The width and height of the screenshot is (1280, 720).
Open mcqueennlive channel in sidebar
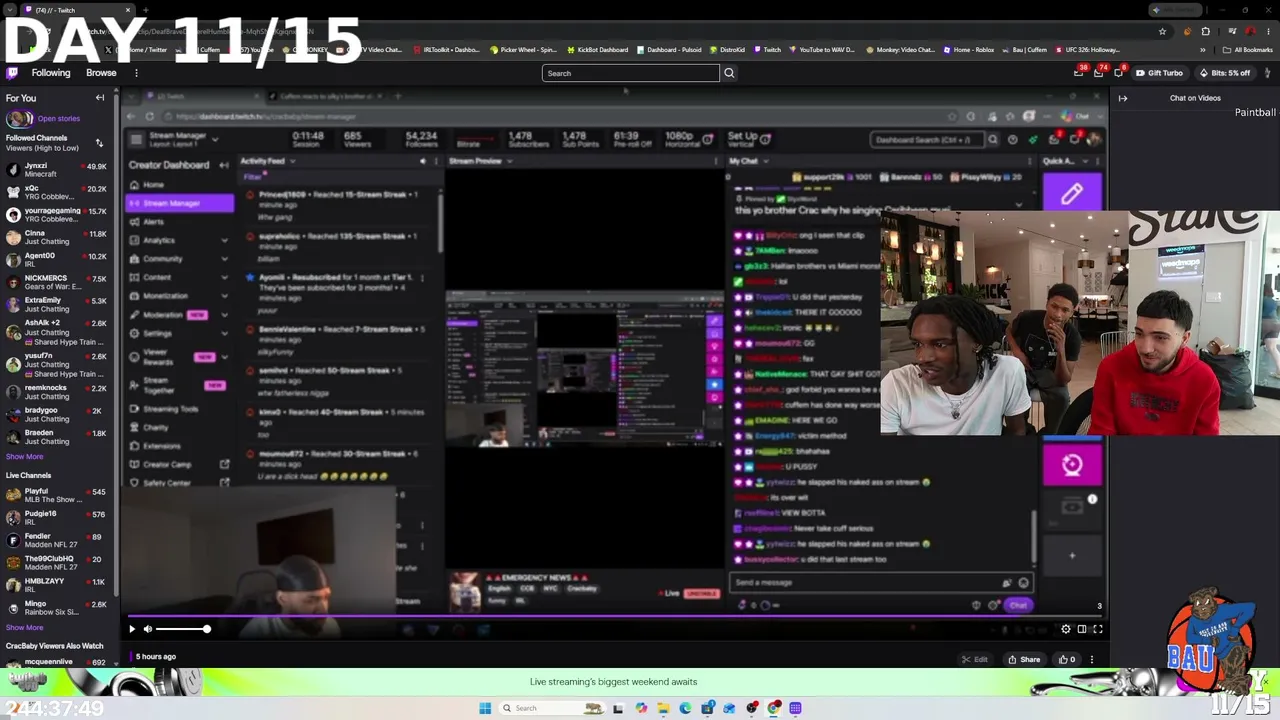click(56, 662)
